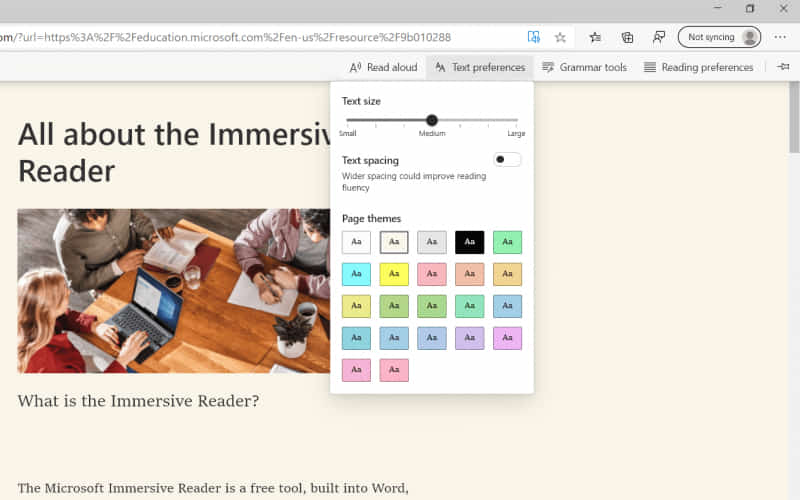Select sky blue theme in third row
Screen dimensions: 800x500
(x=507, y=306)
